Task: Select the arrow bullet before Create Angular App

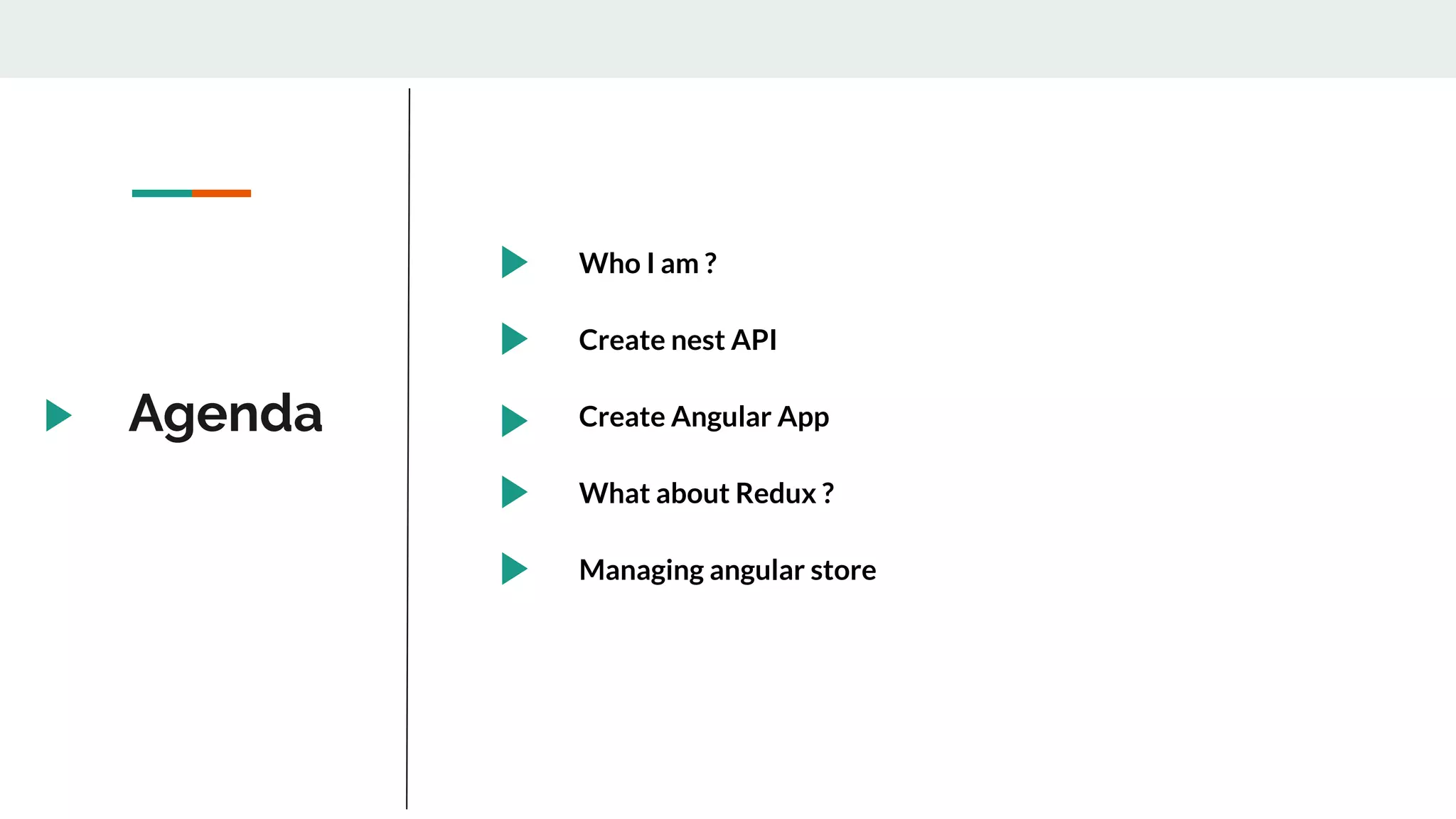Action: point(513,421)
